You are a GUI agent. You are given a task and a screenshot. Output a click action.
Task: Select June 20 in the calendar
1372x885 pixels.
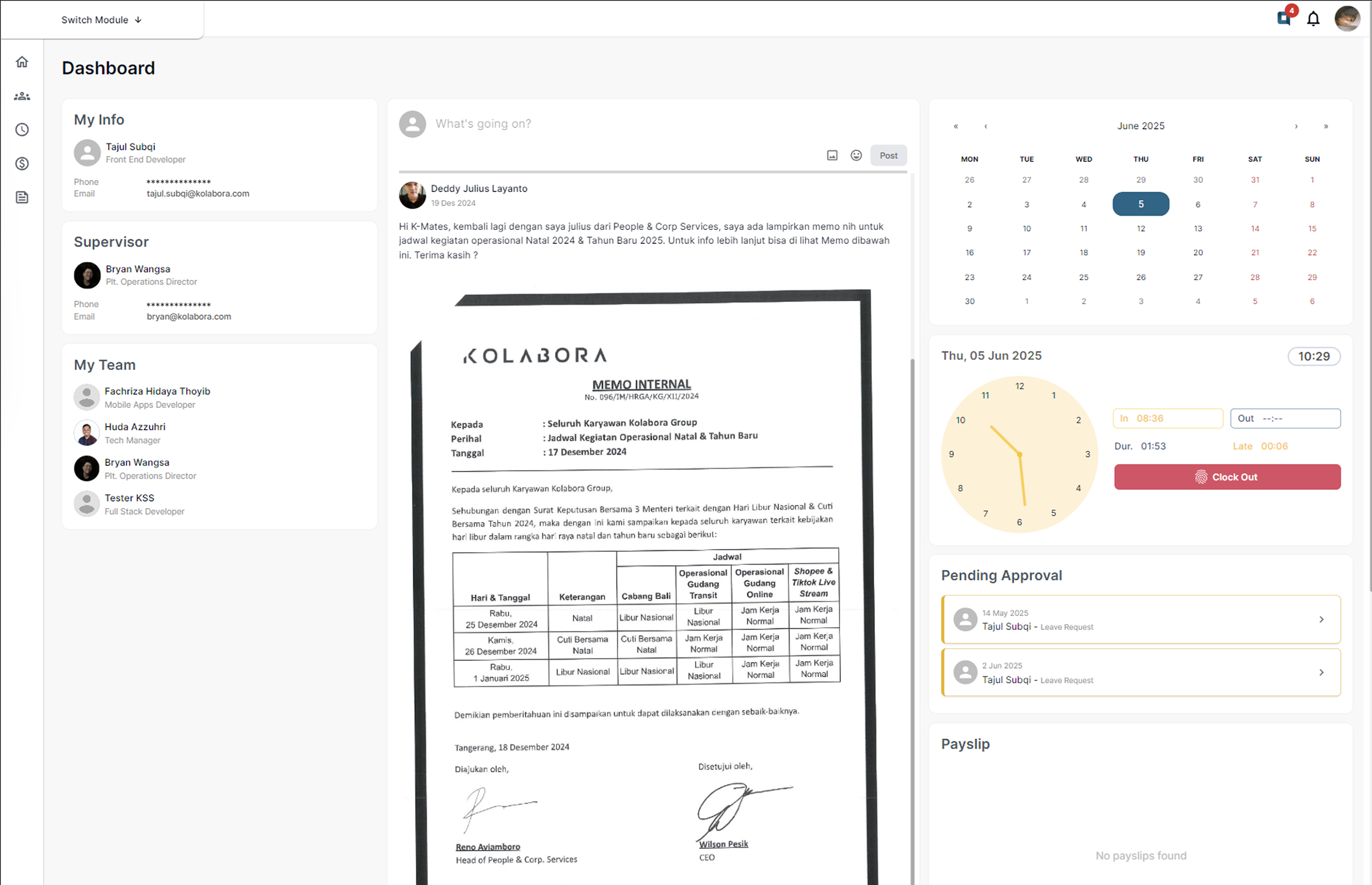[1198, 253]
